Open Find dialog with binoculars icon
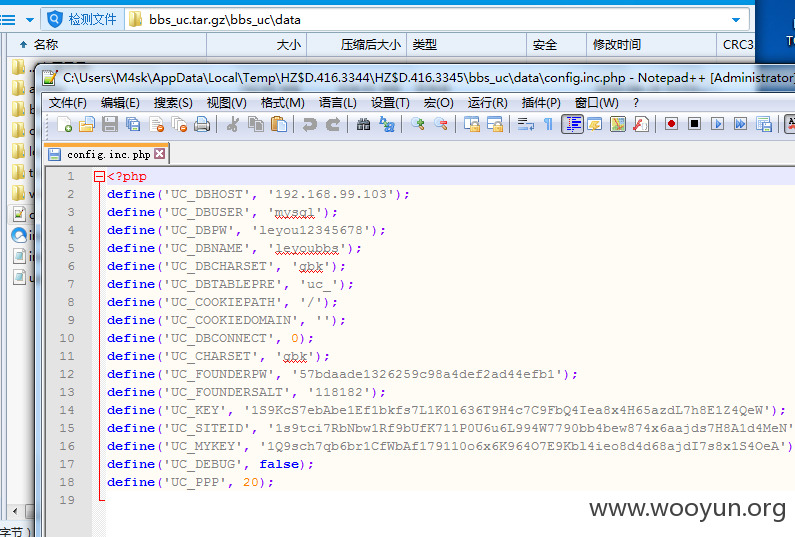The image size is (795, 537). tap(363, 124)
